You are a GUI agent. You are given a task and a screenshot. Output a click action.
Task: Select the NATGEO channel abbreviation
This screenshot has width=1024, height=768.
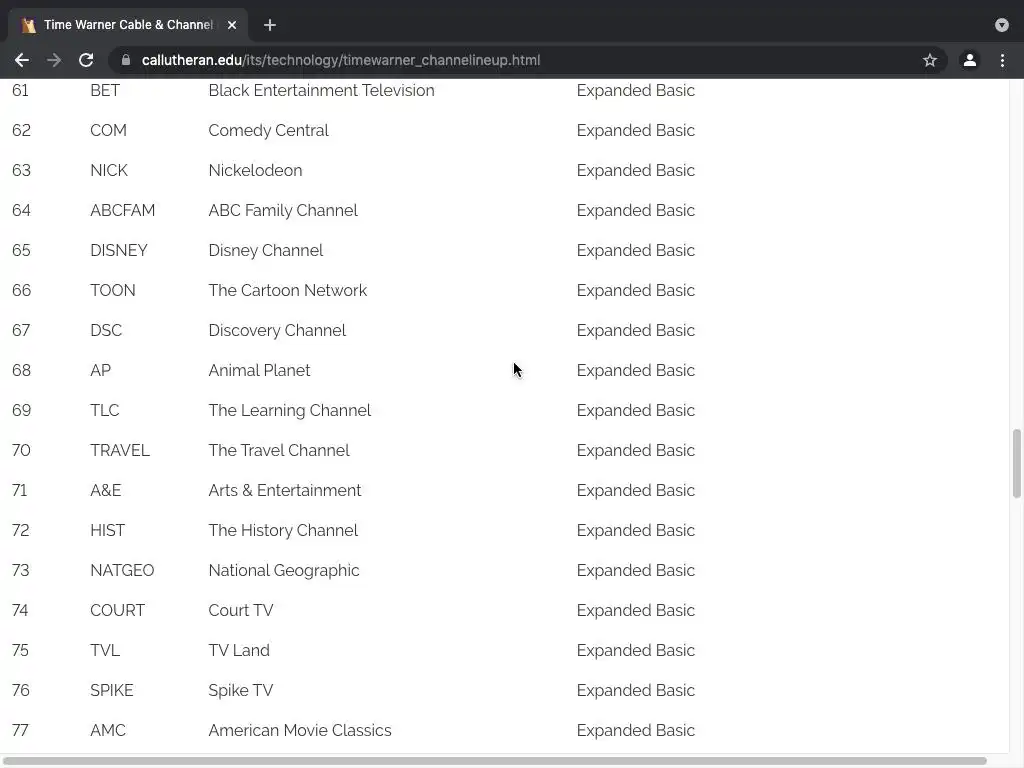pyautogui.click(x=122, y=570)
